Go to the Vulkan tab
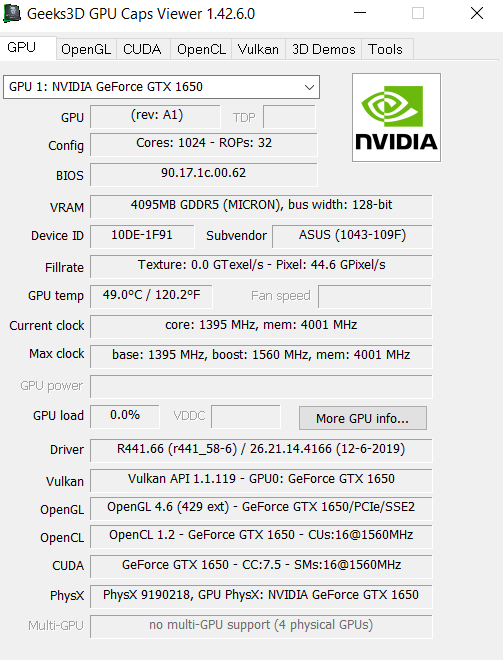Screen dimensions: 503x660 [258, 50]
